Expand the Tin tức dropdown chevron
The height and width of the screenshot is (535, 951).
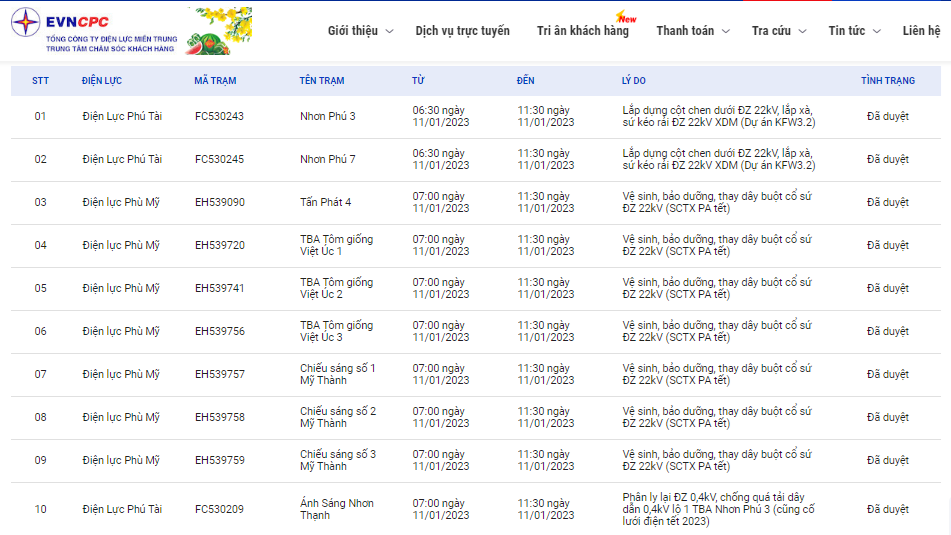click(x=876, y=31)
